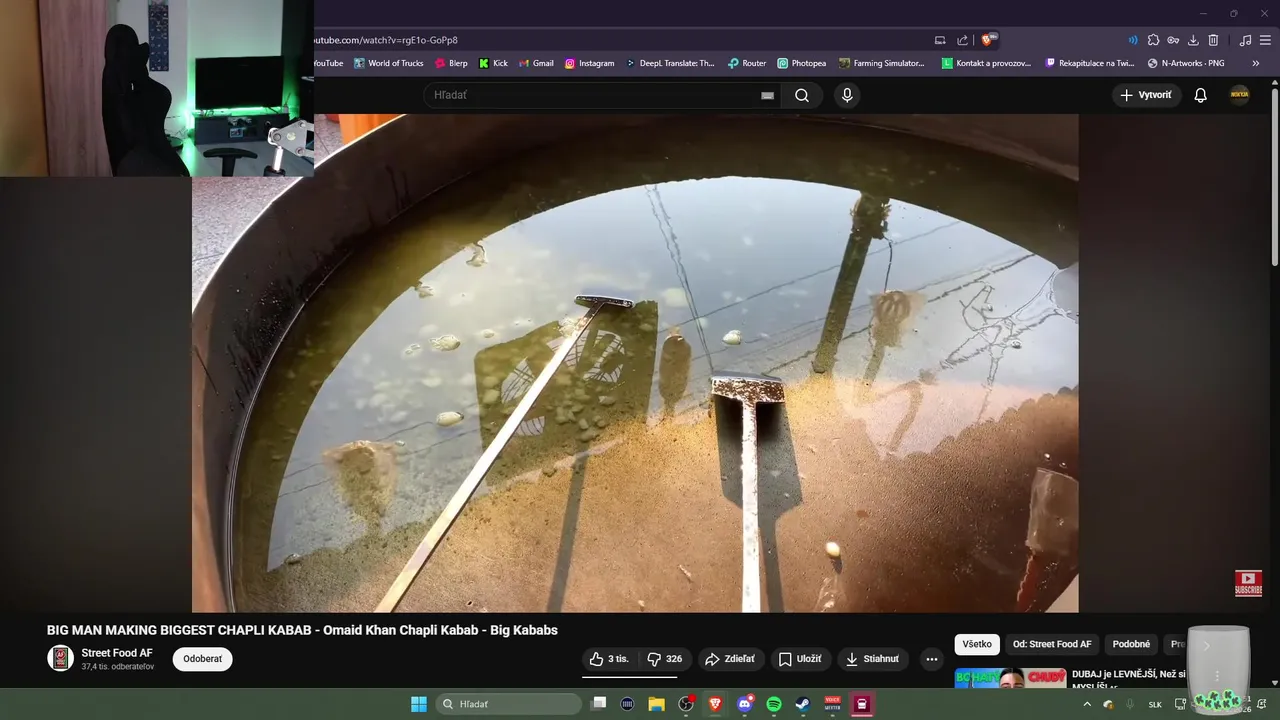1280x720 pixels.
Task: Open Voicemeeter from the taskbar
Action: click(x=832, y=704)
